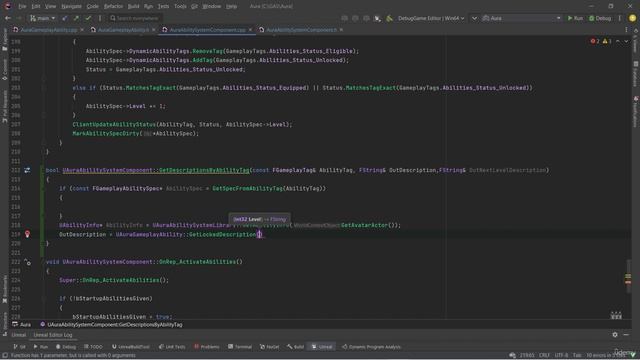Click the build hammer icon
640x360 pixels.
coord(389,18)
